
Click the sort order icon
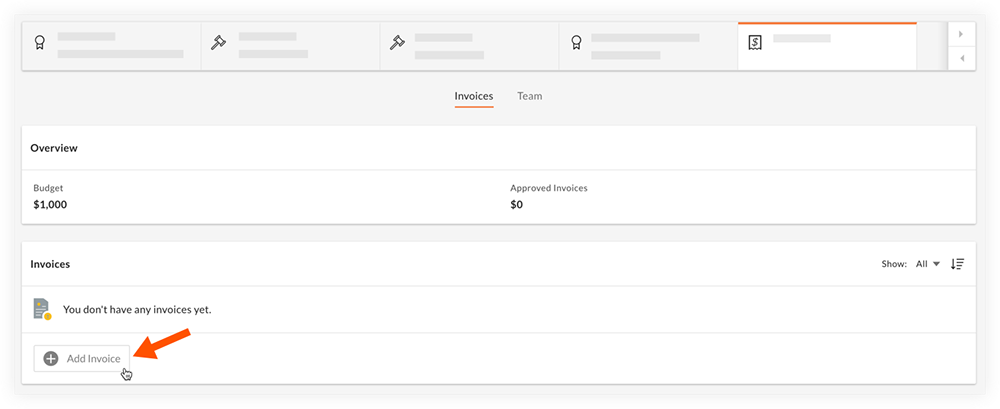pyautogui.click(x=957, y=264)
